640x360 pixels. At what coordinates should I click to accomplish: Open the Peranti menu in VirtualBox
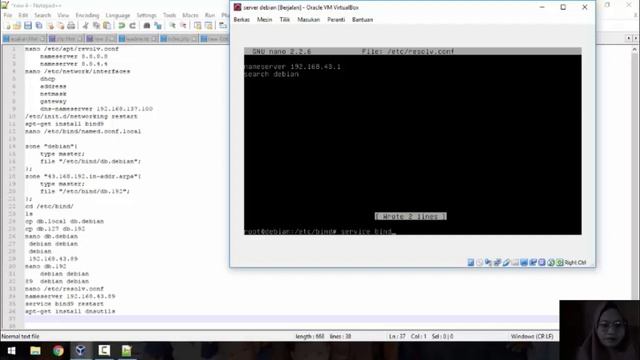tap(336, 20)
